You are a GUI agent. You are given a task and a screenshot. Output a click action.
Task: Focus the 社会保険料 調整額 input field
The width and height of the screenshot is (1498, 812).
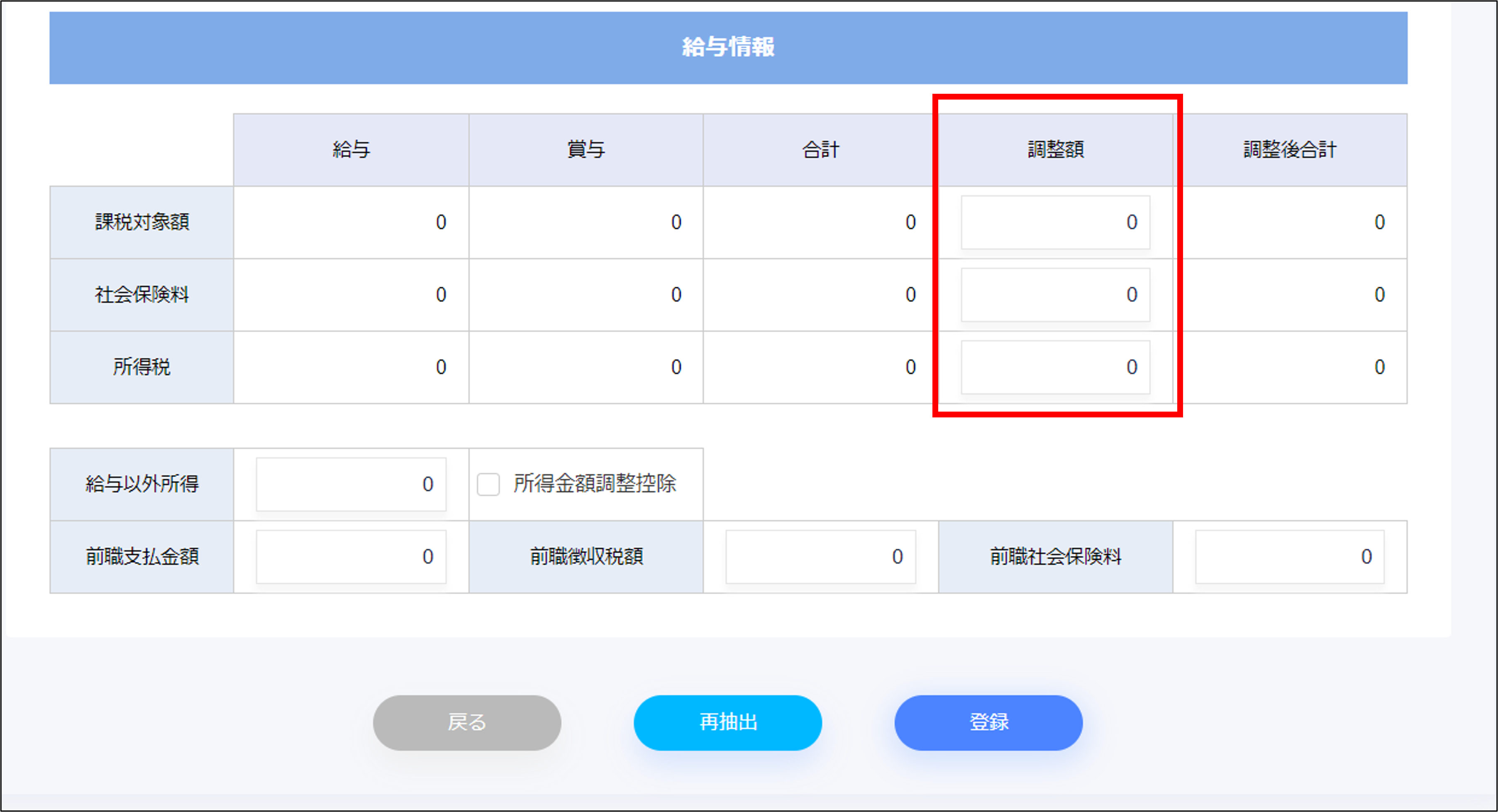click(x=1056, y=295)
